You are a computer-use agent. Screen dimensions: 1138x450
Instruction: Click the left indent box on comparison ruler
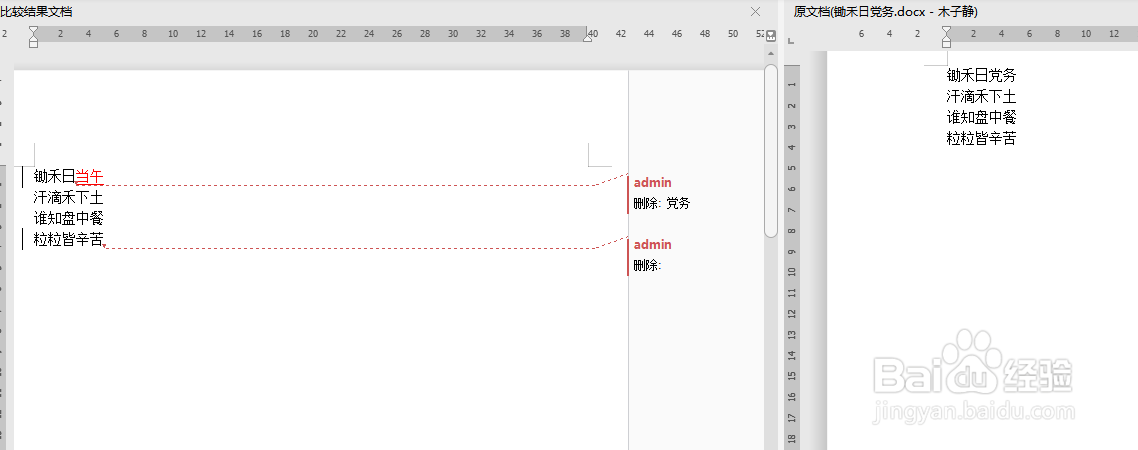point(33,44)
